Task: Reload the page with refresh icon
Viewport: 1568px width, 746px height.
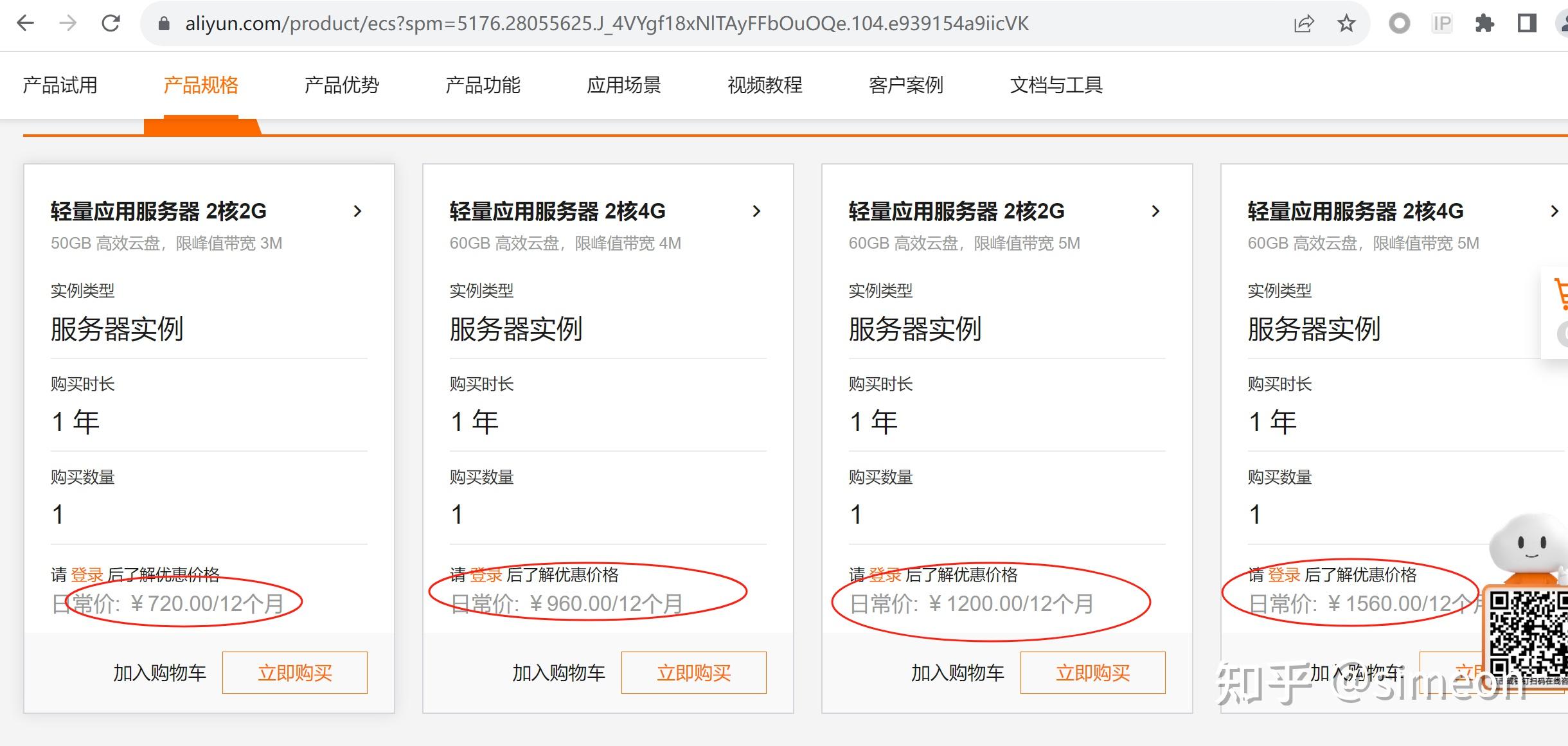Action: click(x=111, y=24)
